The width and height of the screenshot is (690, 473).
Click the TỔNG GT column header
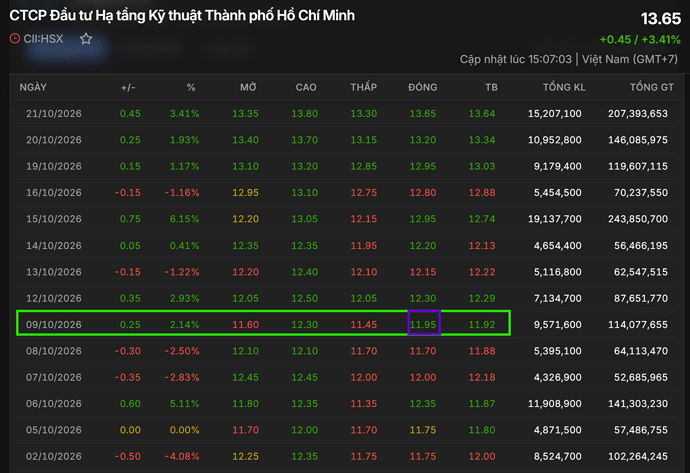point(652,87)
